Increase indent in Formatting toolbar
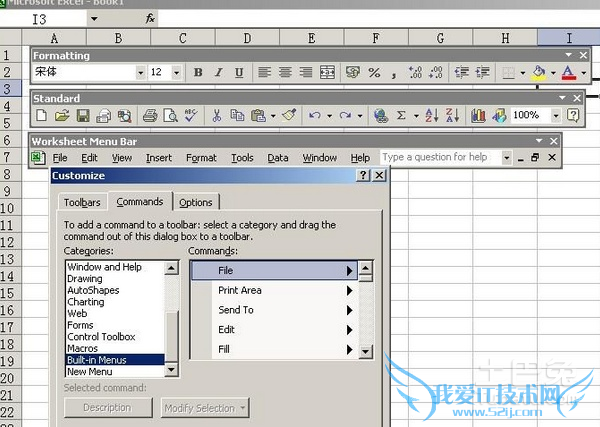 click(x=482, y=72)
